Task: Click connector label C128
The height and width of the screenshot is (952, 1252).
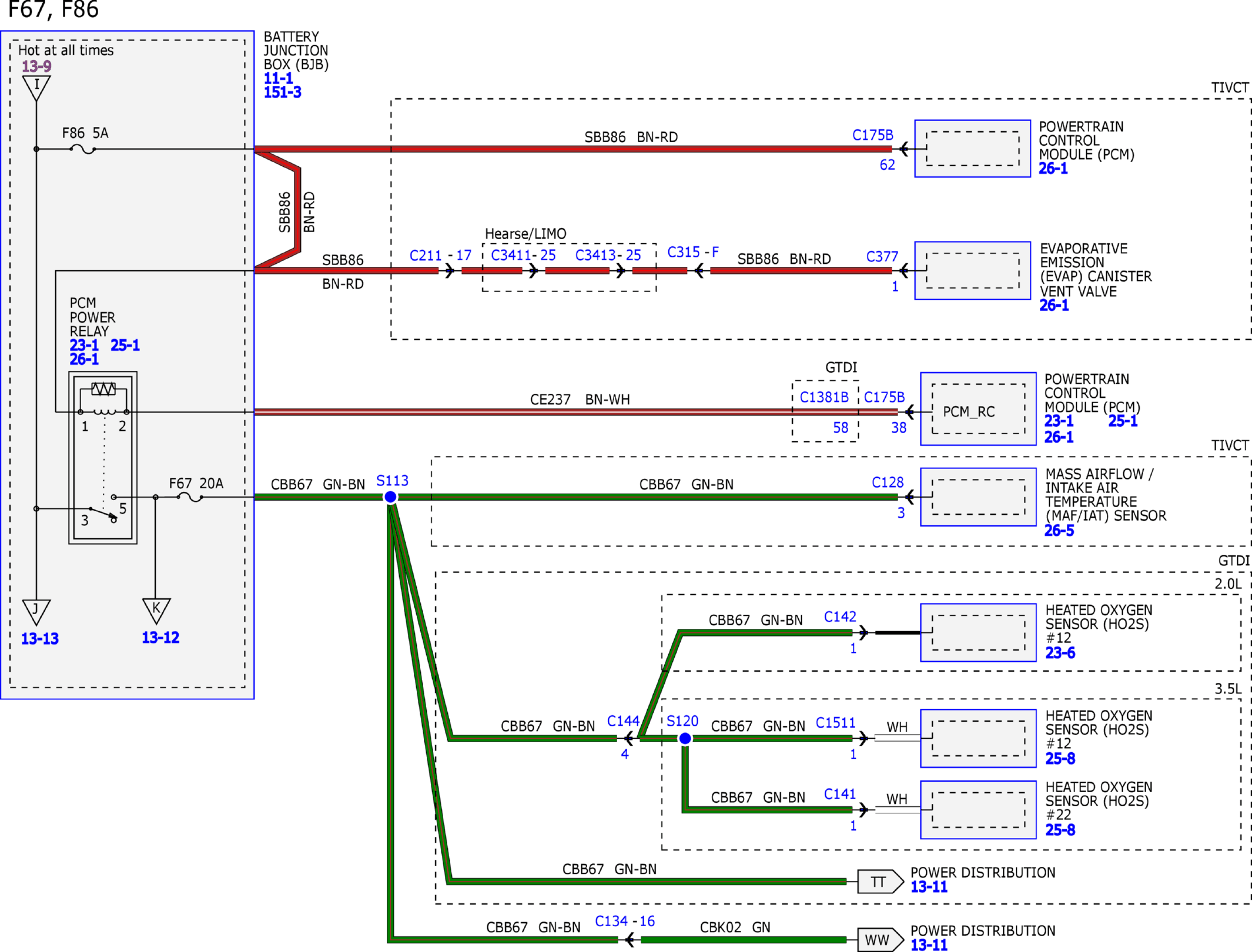Action: pyautogui.click(x=888, y=482)
